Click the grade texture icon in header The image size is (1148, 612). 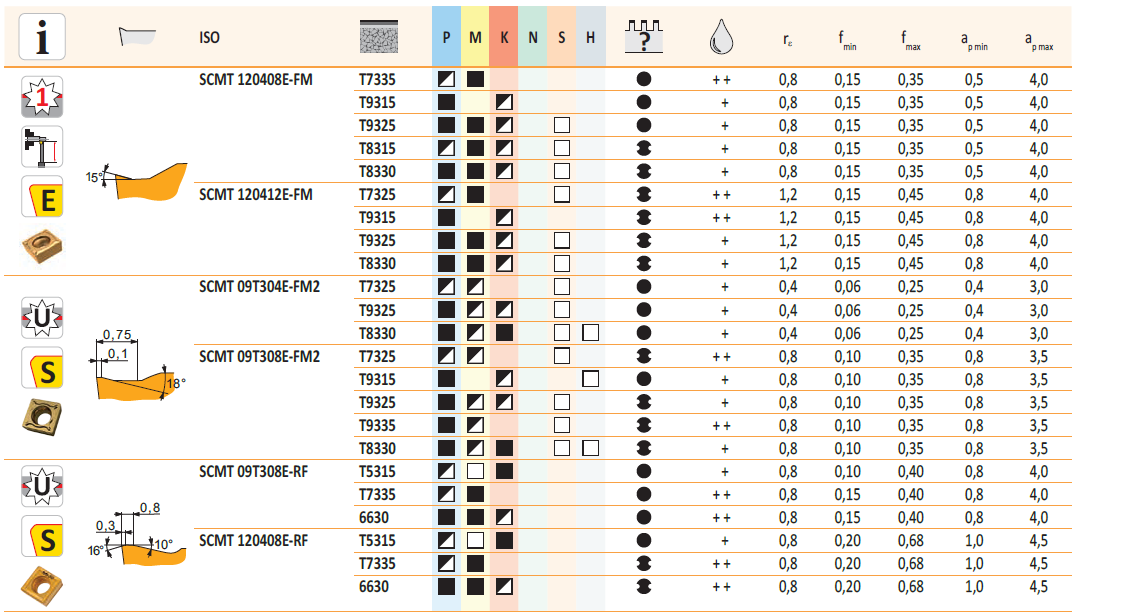pyautogui.click(x=380, y=38)
